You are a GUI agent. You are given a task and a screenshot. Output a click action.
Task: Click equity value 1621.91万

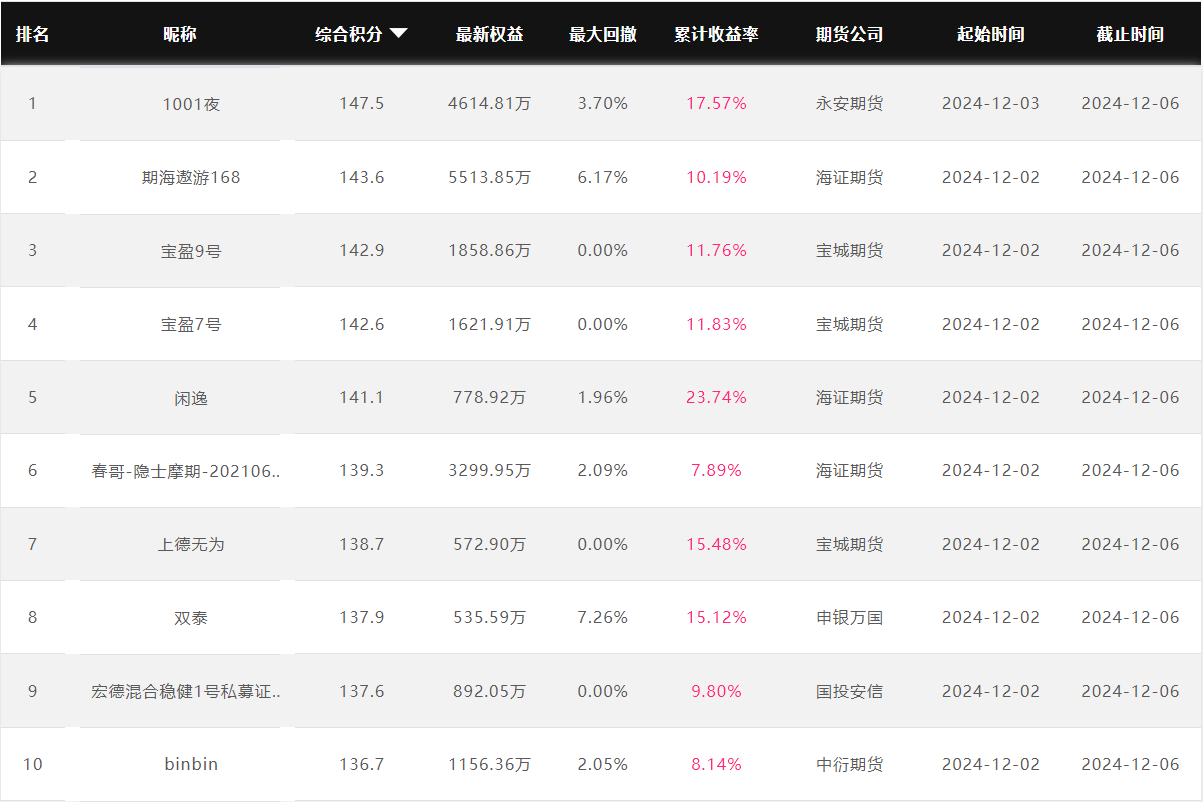coord(489,324)
